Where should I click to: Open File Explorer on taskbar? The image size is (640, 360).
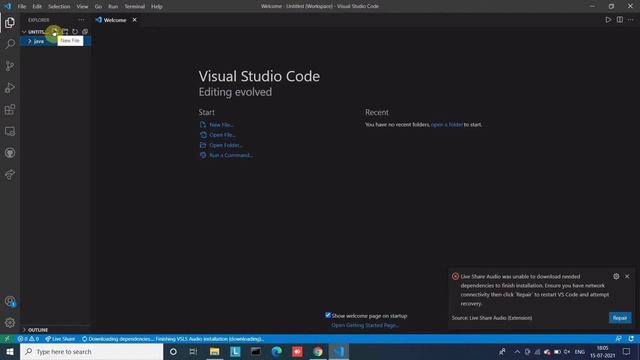tap(214, 351)
